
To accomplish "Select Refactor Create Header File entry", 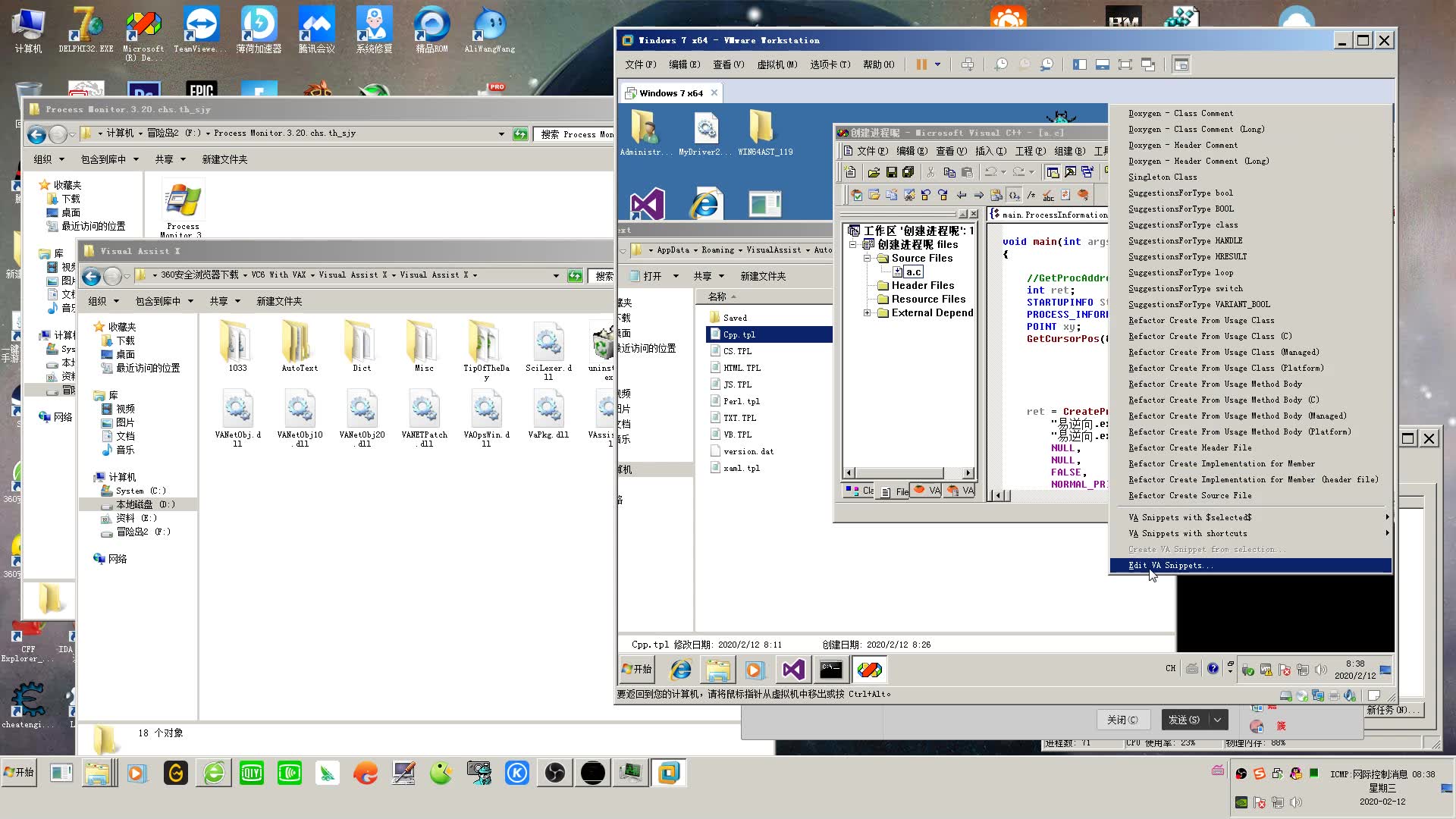I will tap(1250, 447).
